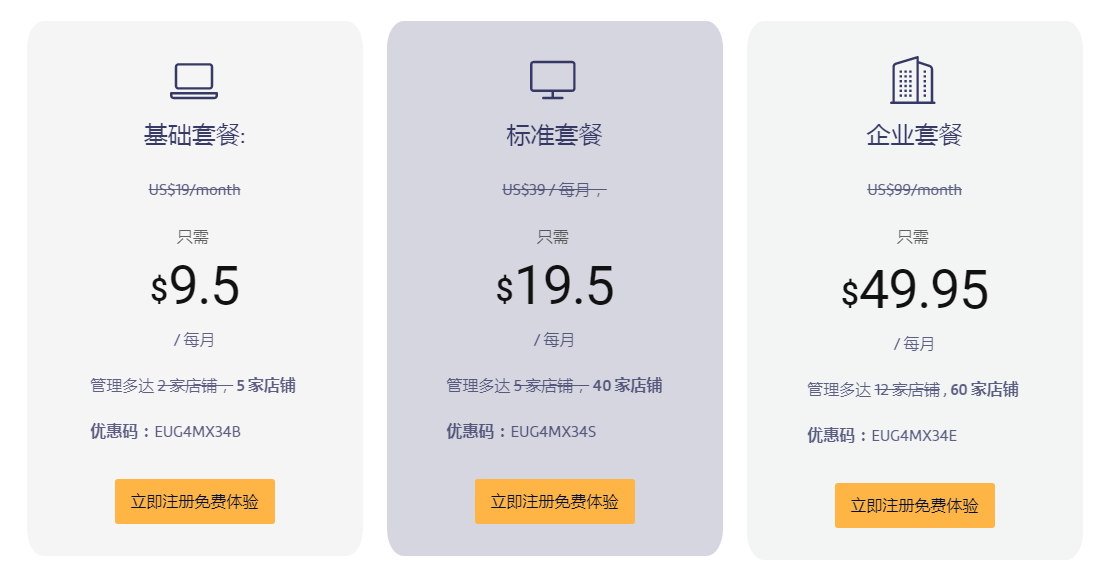Click coupon code EUG4MX34S
Screen dimensions: 1111x584
pos(553,432)
